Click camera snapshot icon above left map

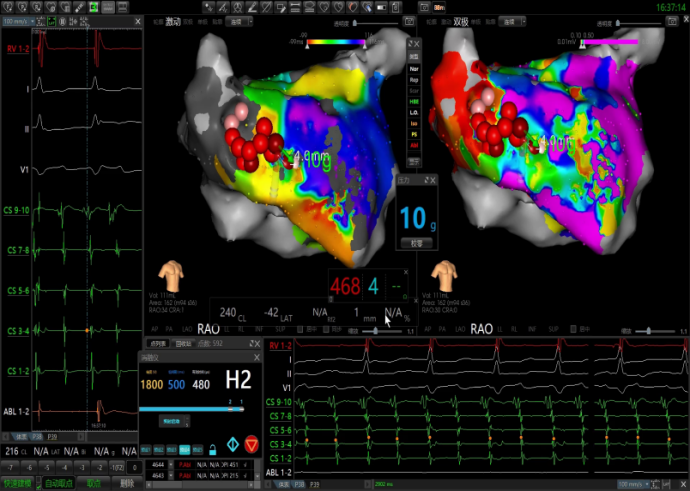click(410, 20)
